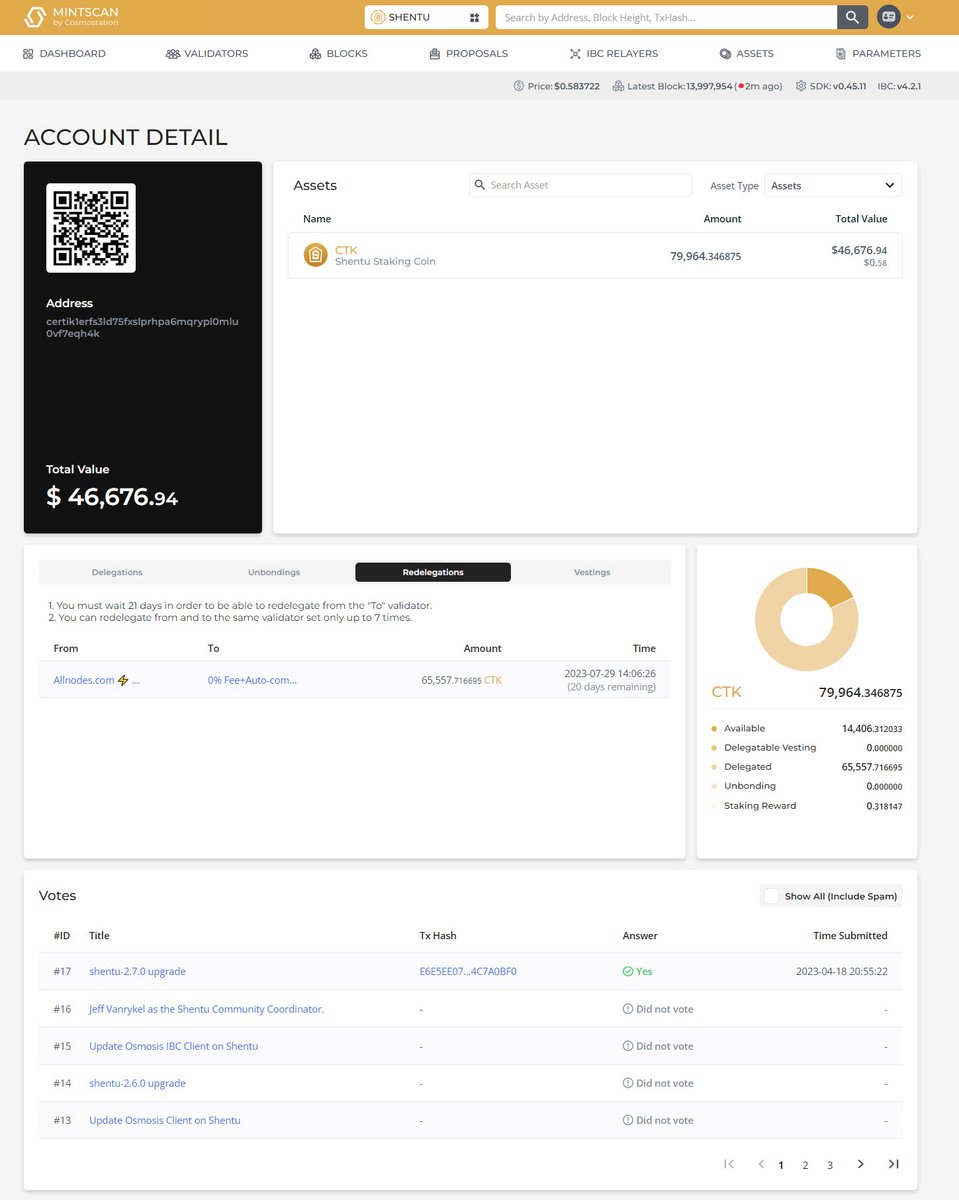Go to votes page 3
The height and width of the screenshot is (1200, 959).
830,1165
